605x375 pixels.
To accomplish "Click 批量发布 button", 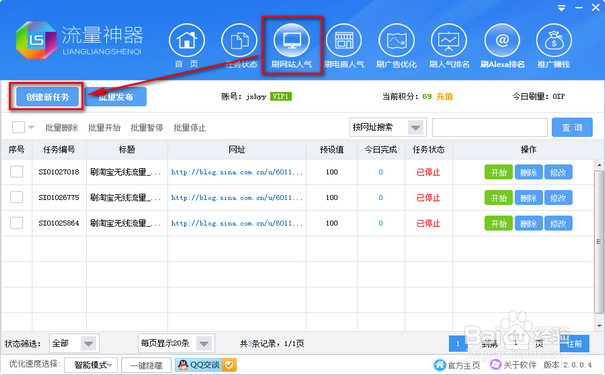I will pyautogui.click(x=116, y=96).
